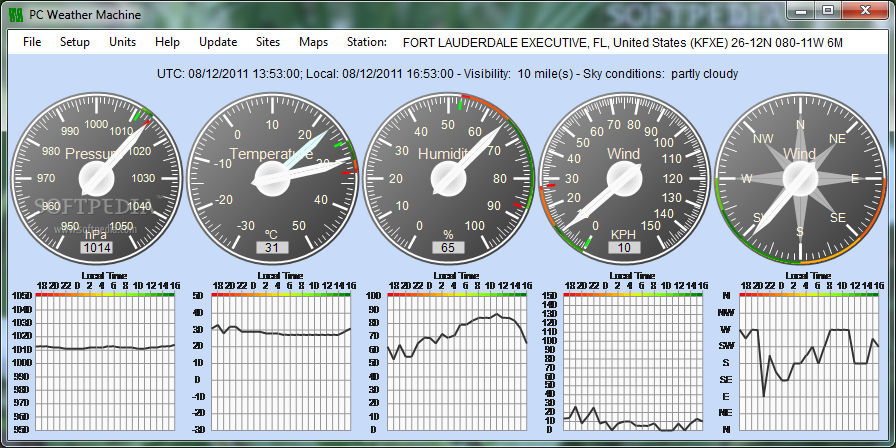
Task: Click the NW marker on the compass
Action: tap(763, 139)
